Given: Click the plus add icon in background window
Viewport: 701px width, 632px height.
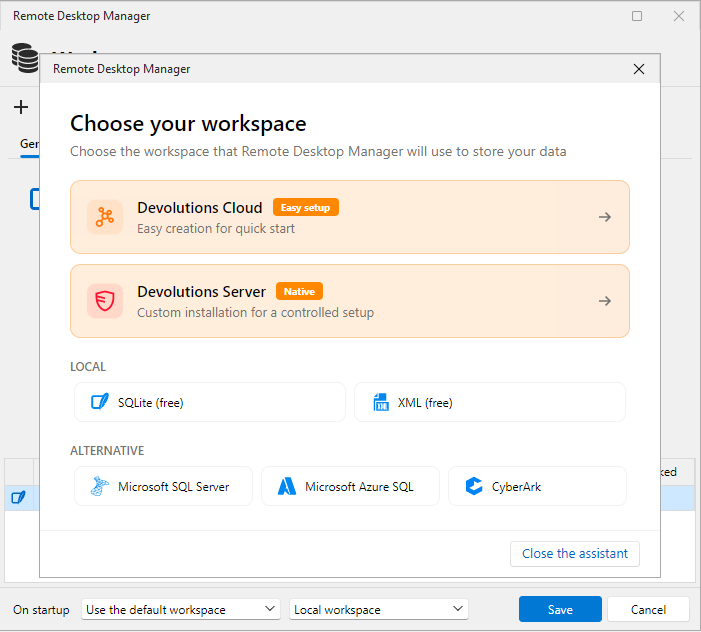Looking at the screenshot, I should click(21, 107).
